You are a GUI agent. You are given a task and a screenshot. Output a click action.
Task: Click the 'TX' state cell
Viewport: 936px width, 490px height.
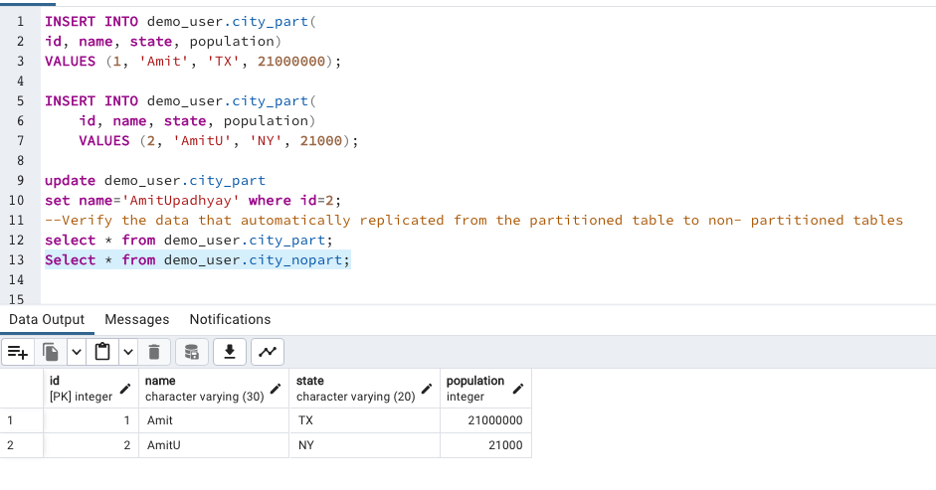pyautogui.click(x=365, y=420)
